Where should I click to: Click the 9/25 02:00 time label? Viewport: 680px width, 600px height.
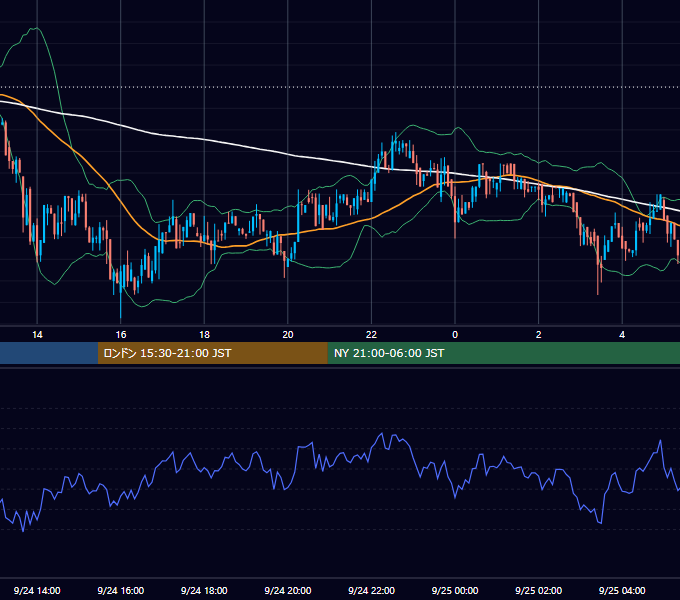pos(539,590)
